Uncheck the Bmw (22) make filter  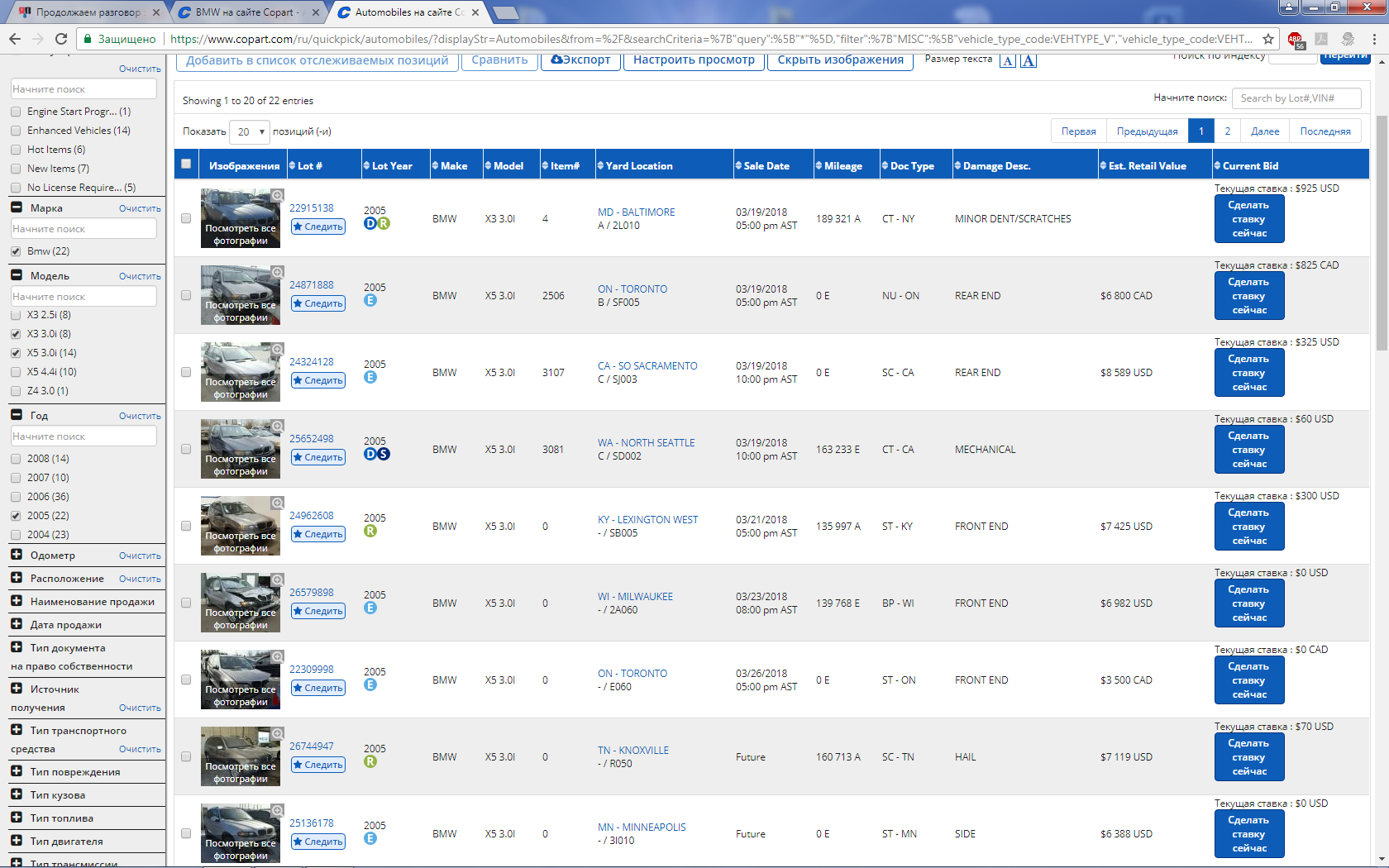16,251
